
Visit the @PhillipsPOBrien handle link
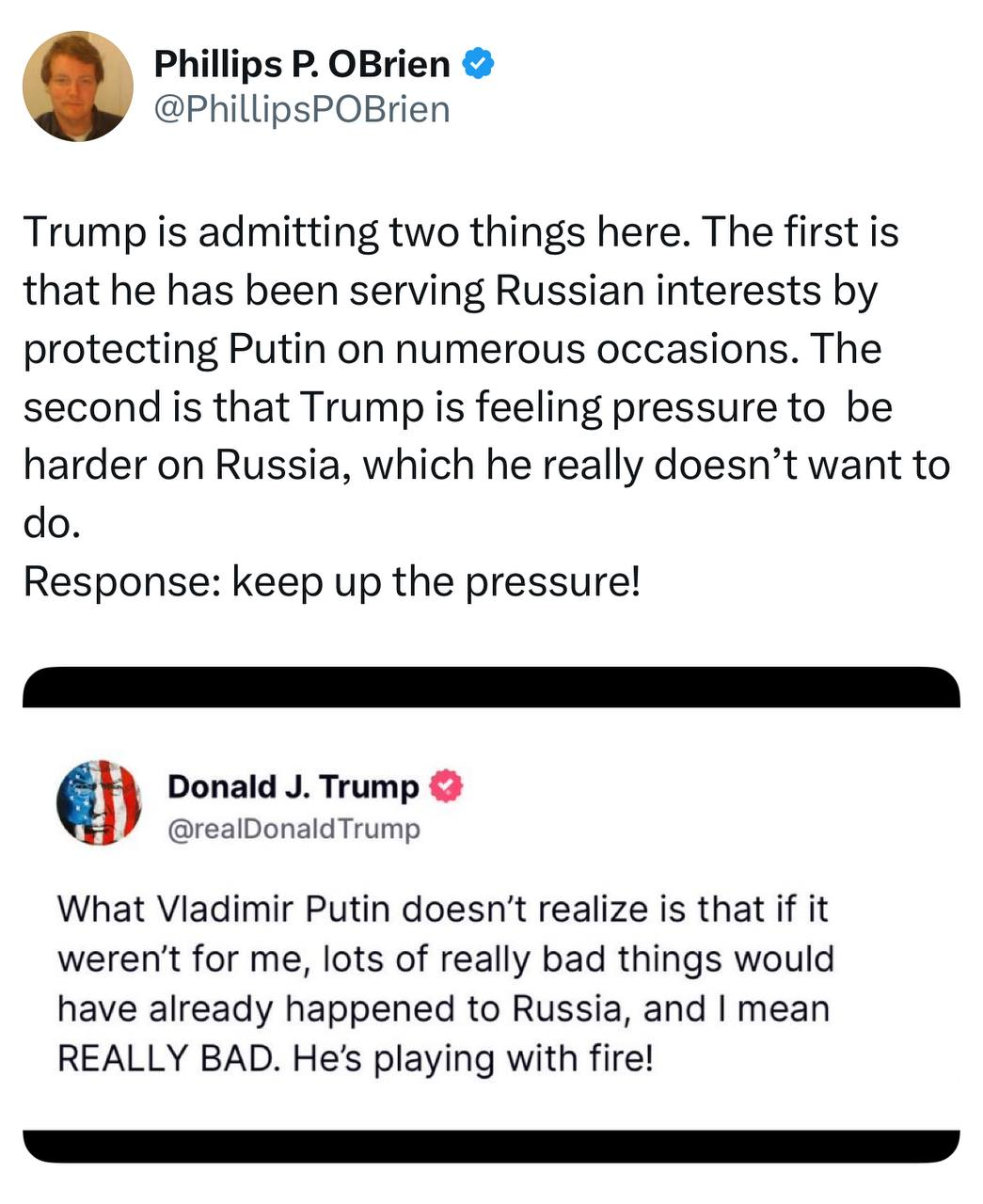click(x=301, y=109)
